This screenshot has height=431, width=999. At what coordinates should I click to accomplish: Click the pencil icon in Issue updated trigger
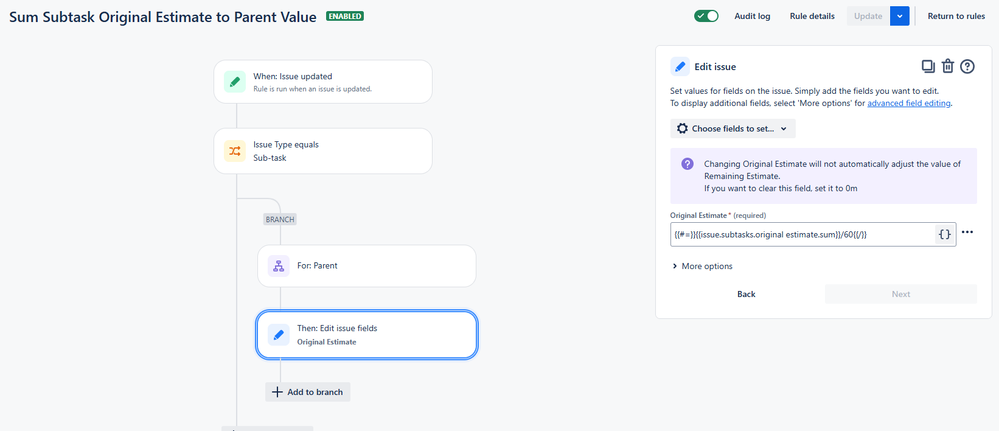235,82
